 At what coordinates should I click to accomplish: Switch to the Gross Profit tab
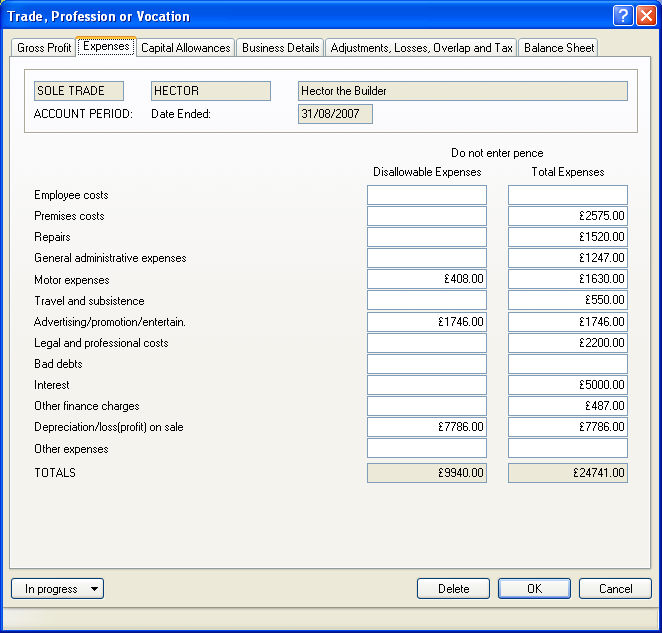(44, 48)
